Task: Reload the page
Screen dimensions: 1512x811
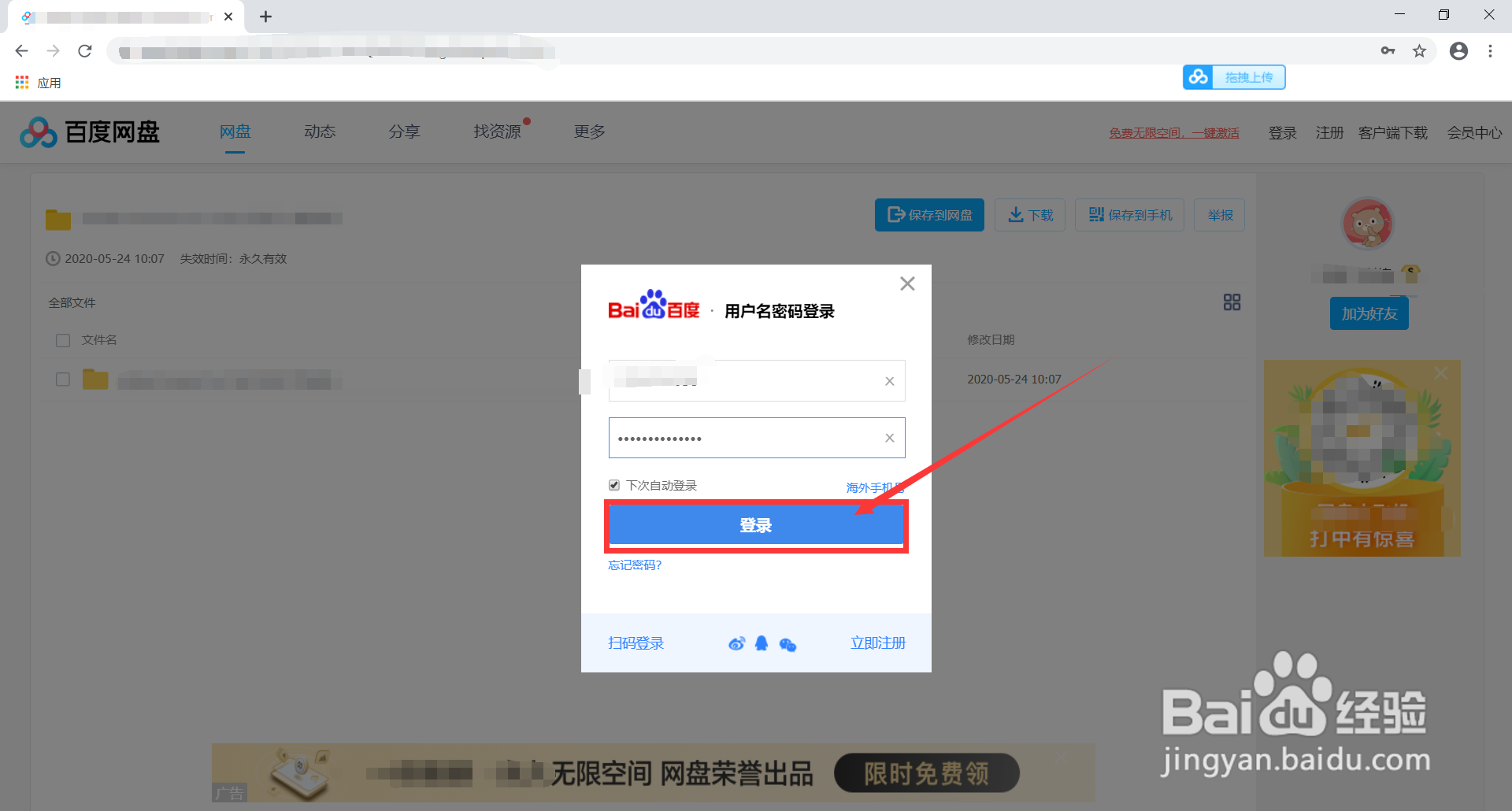Action: tap(85, 51)
